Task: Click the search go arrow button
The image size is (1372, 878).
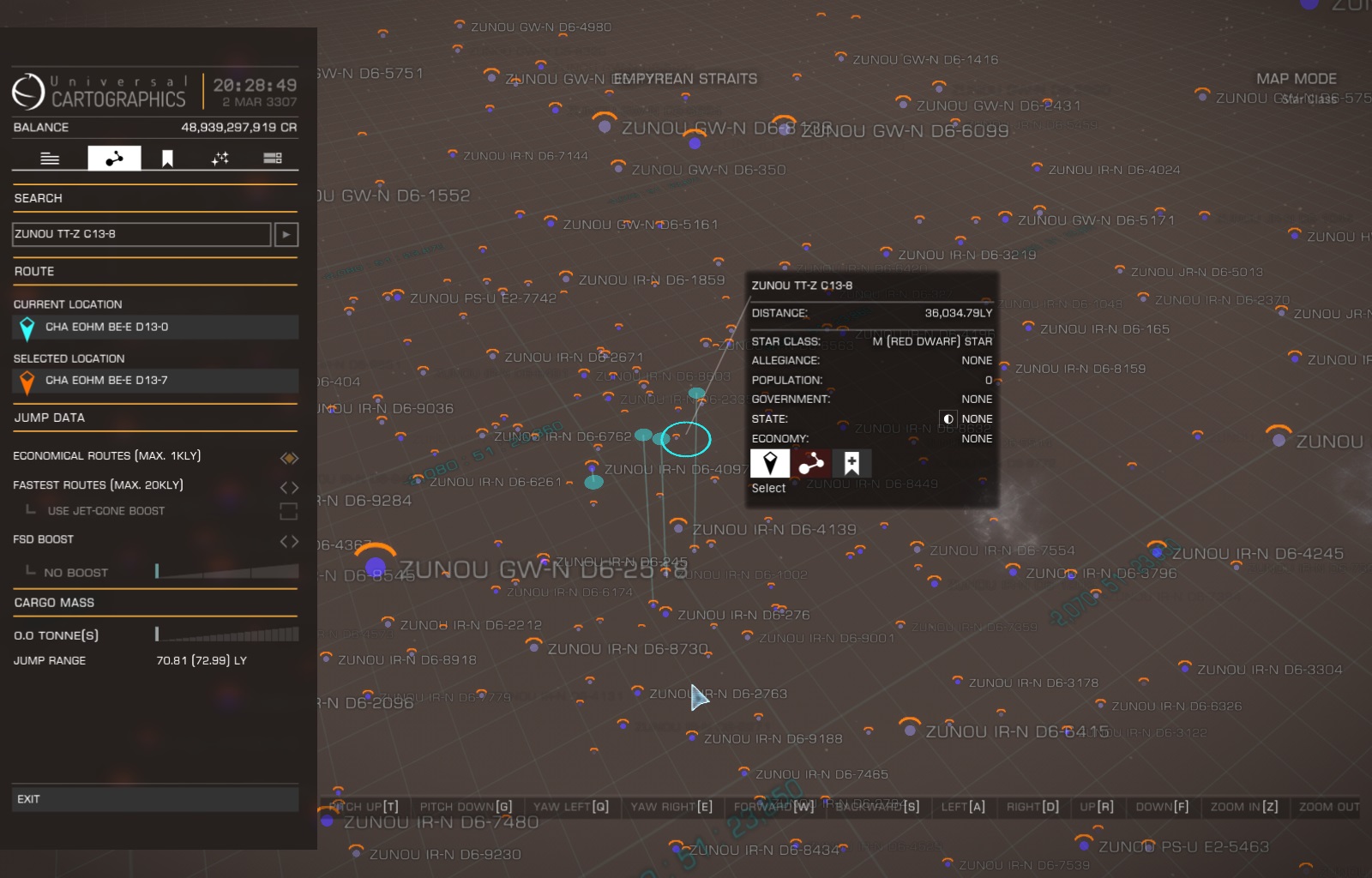Action: [x=286, y=234]
